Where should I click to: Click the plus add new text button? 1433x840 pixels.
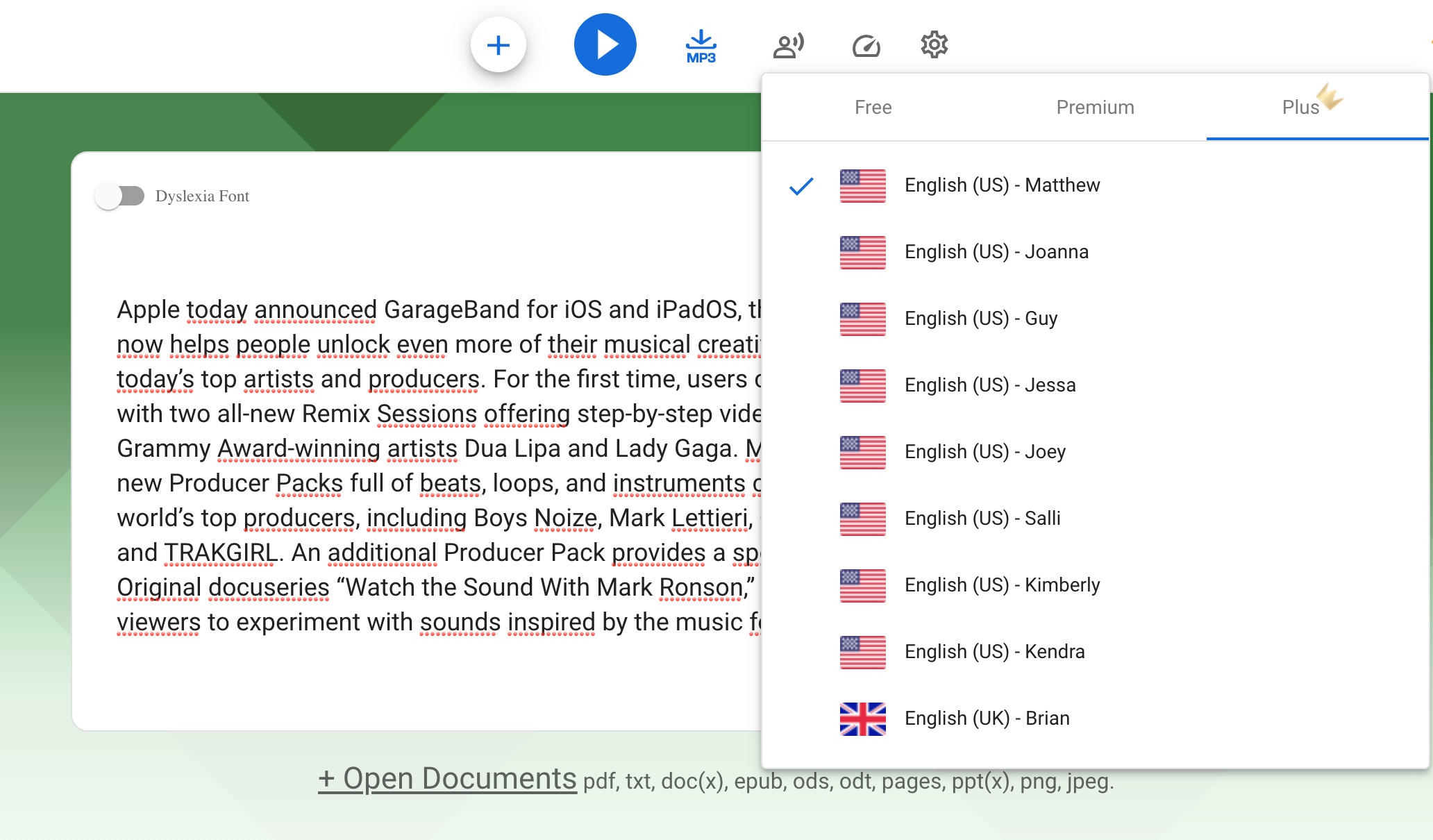pos(498,46)
